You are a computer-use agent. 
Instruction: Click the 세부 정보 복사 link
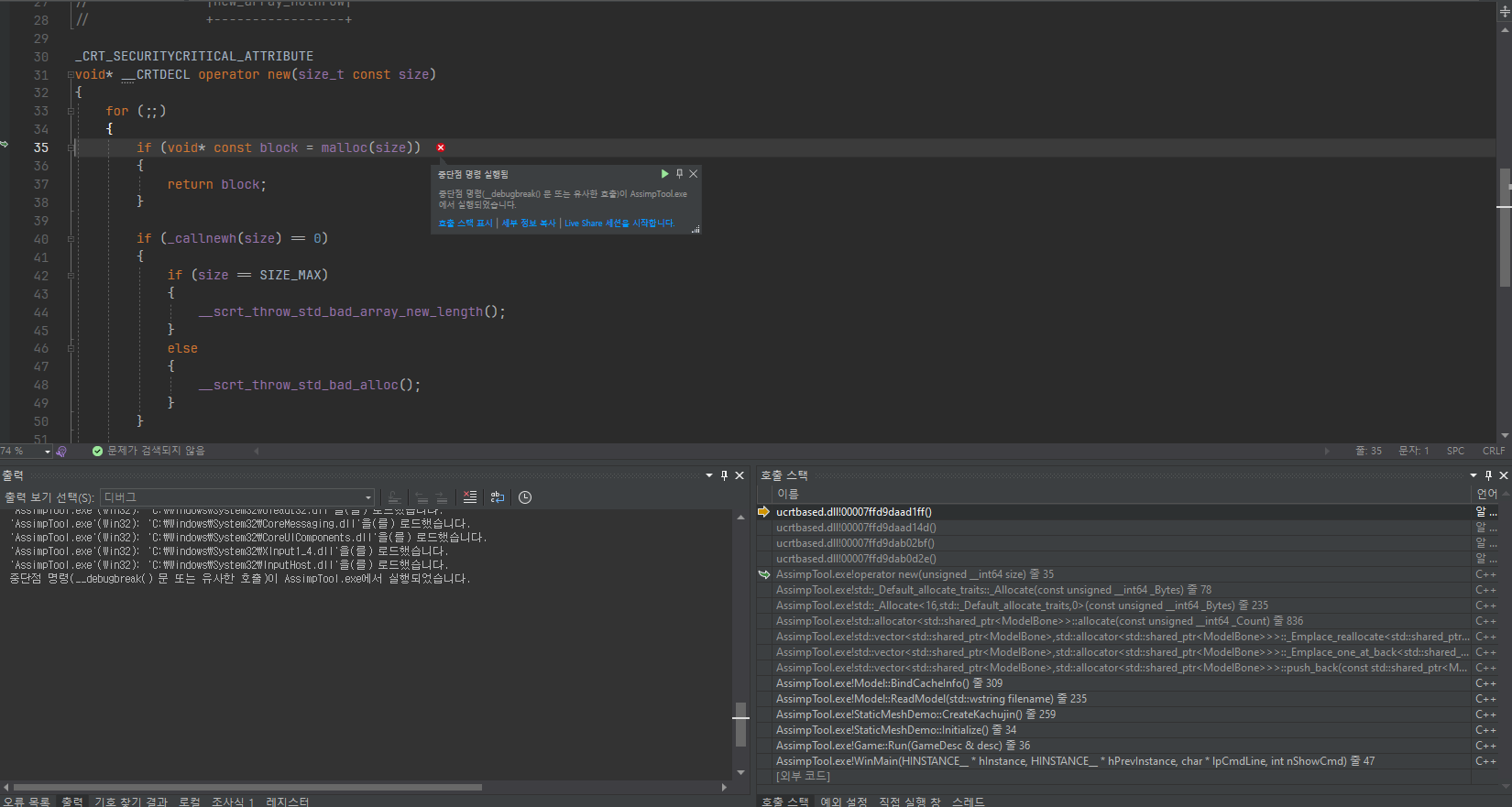(529, 224)
